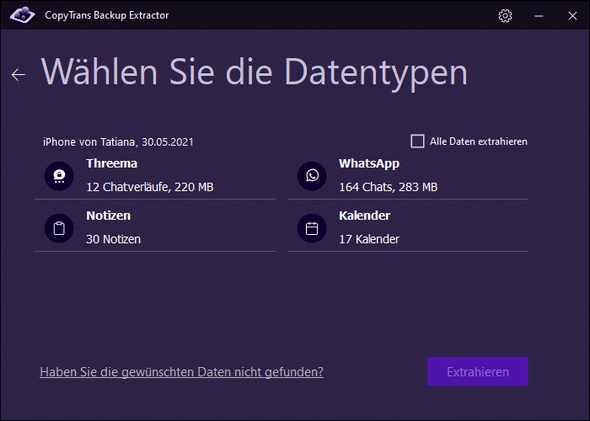Click the Threema heading
Screen dimensions: 590x421
point(112,164)
